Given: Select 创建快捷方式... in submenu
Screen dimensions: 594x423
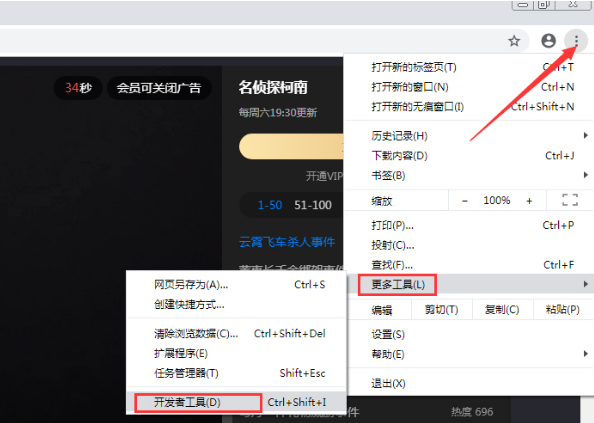Looking at the screenshot, I should (236, 304).
